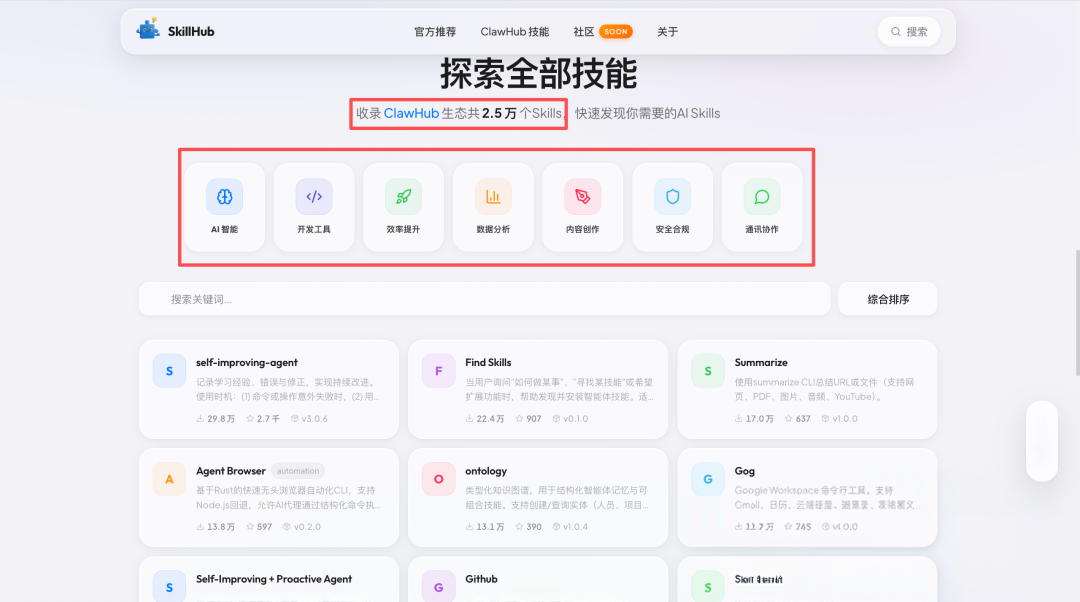Select the 数据分析 chart icon category
1080x602 pixels.
493,197
